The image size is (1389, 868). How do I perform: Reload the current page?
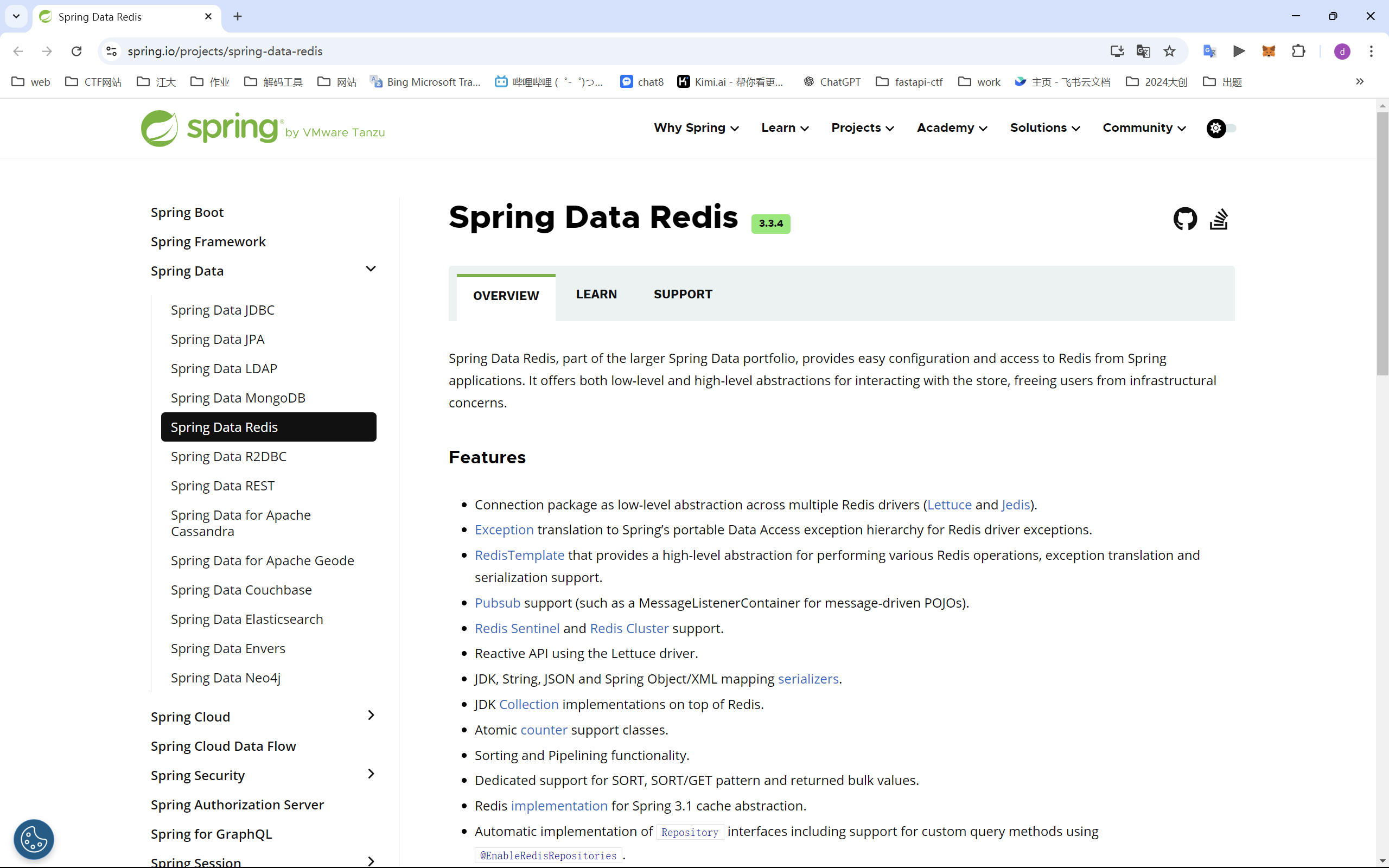(77, 51)
